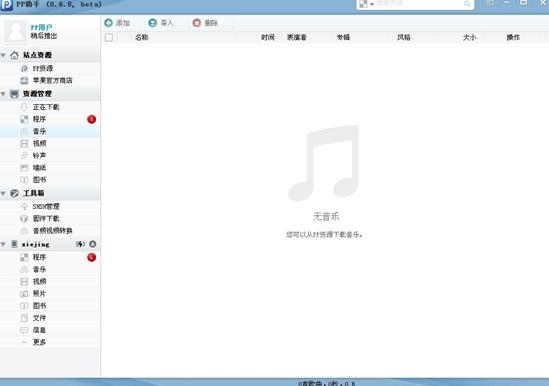The image size is (549, 386).
Task: Click the blue plus 添加 add icon
Action: point(109,23)
